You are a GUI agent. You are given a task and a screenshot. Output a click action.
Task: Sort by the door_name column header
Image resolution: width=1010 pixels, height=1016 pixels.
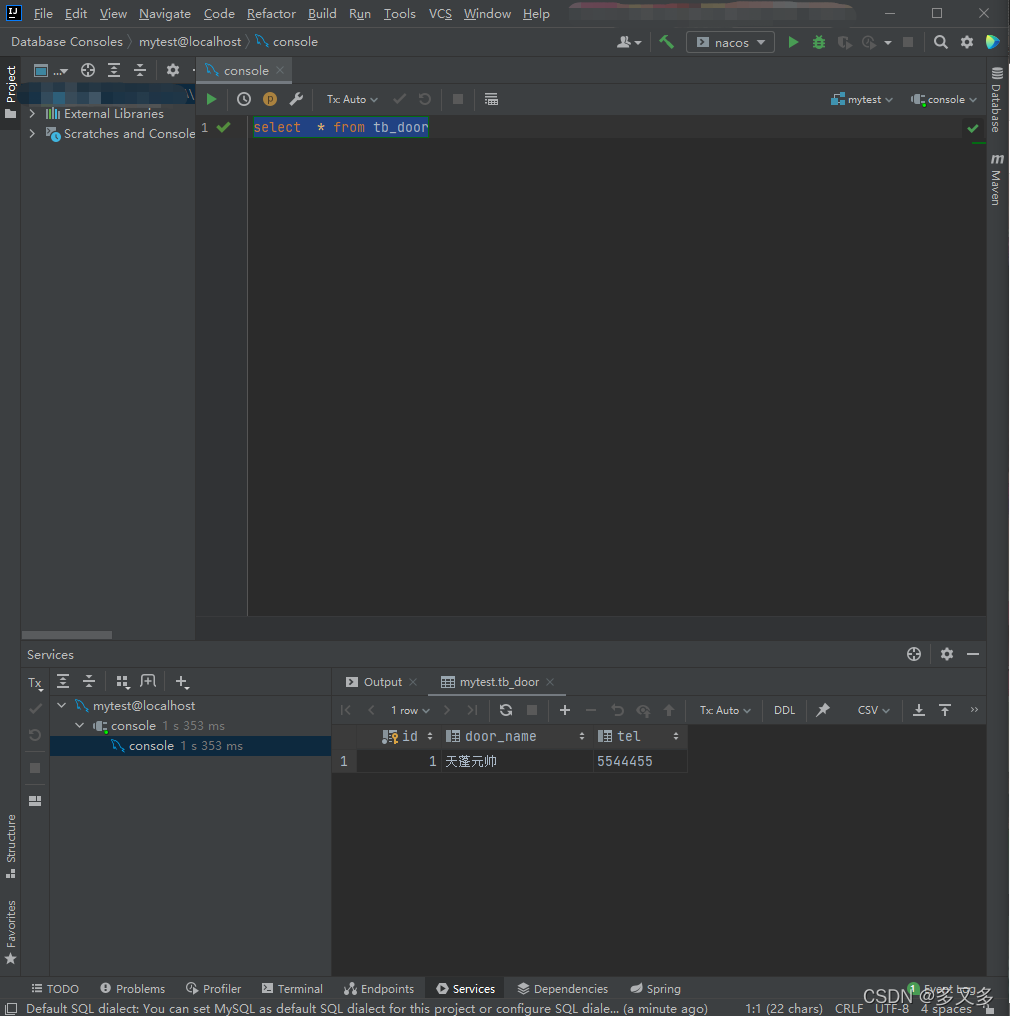click(516, 736)
